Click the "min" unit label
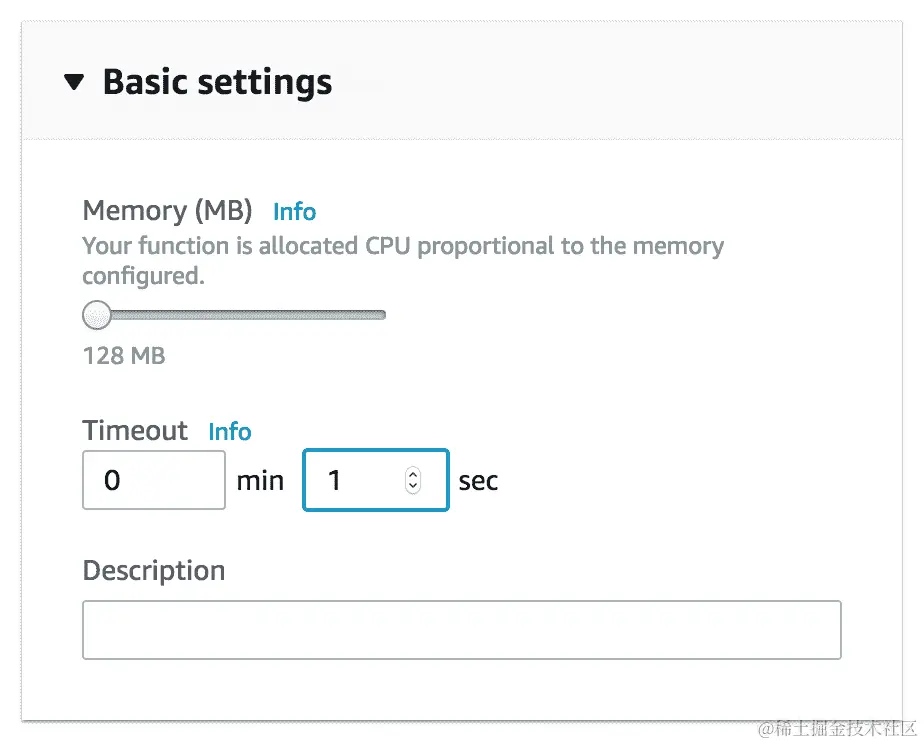Viewport: 924px width, 745px height. tap(260, 481)
